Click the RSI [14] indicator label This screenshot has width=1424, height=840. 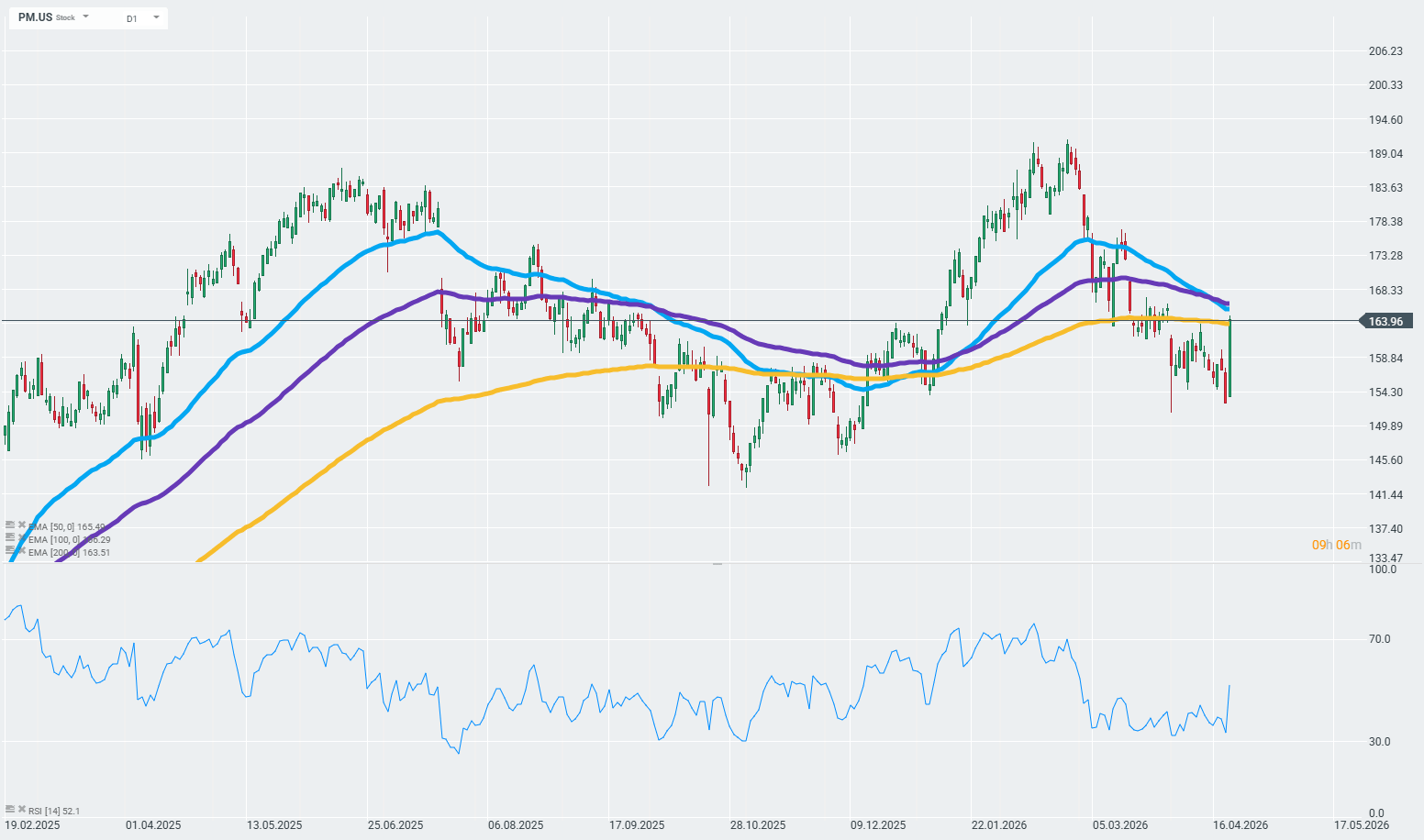(53, 811)
